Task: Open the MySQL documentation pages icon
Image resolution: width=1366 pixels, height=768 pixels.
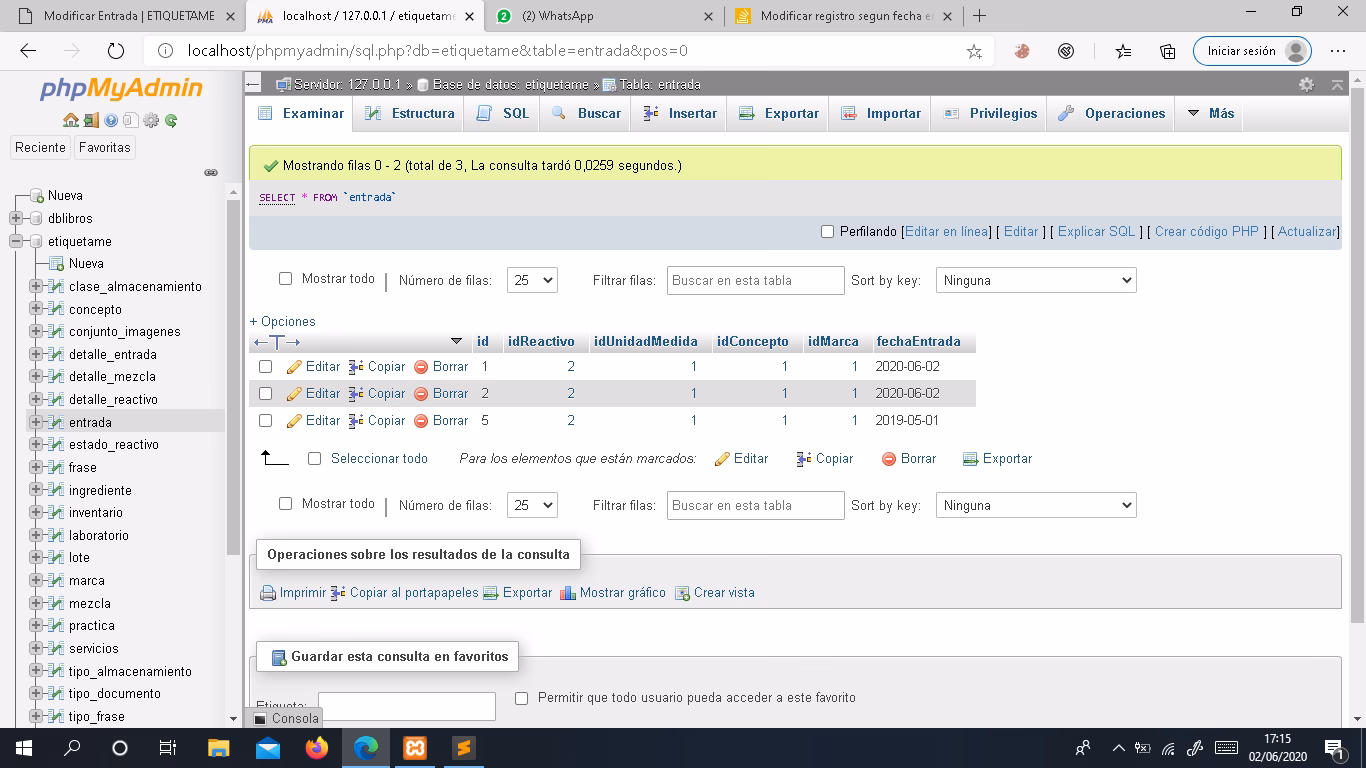Action: [131, 120]
